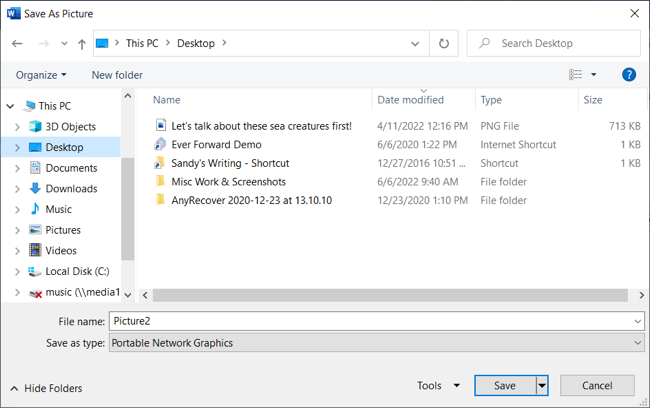Cancel the Save As Picture dialog
Viewport: 650px width, 408px height.
597,386
